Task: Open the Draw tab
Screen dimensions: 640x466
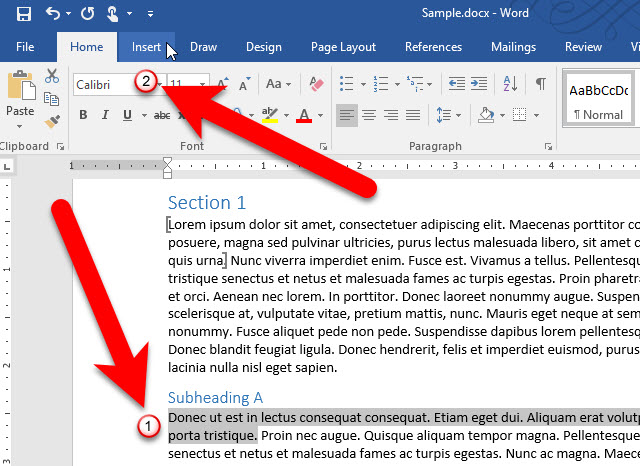Action: (x=203, y=47)
